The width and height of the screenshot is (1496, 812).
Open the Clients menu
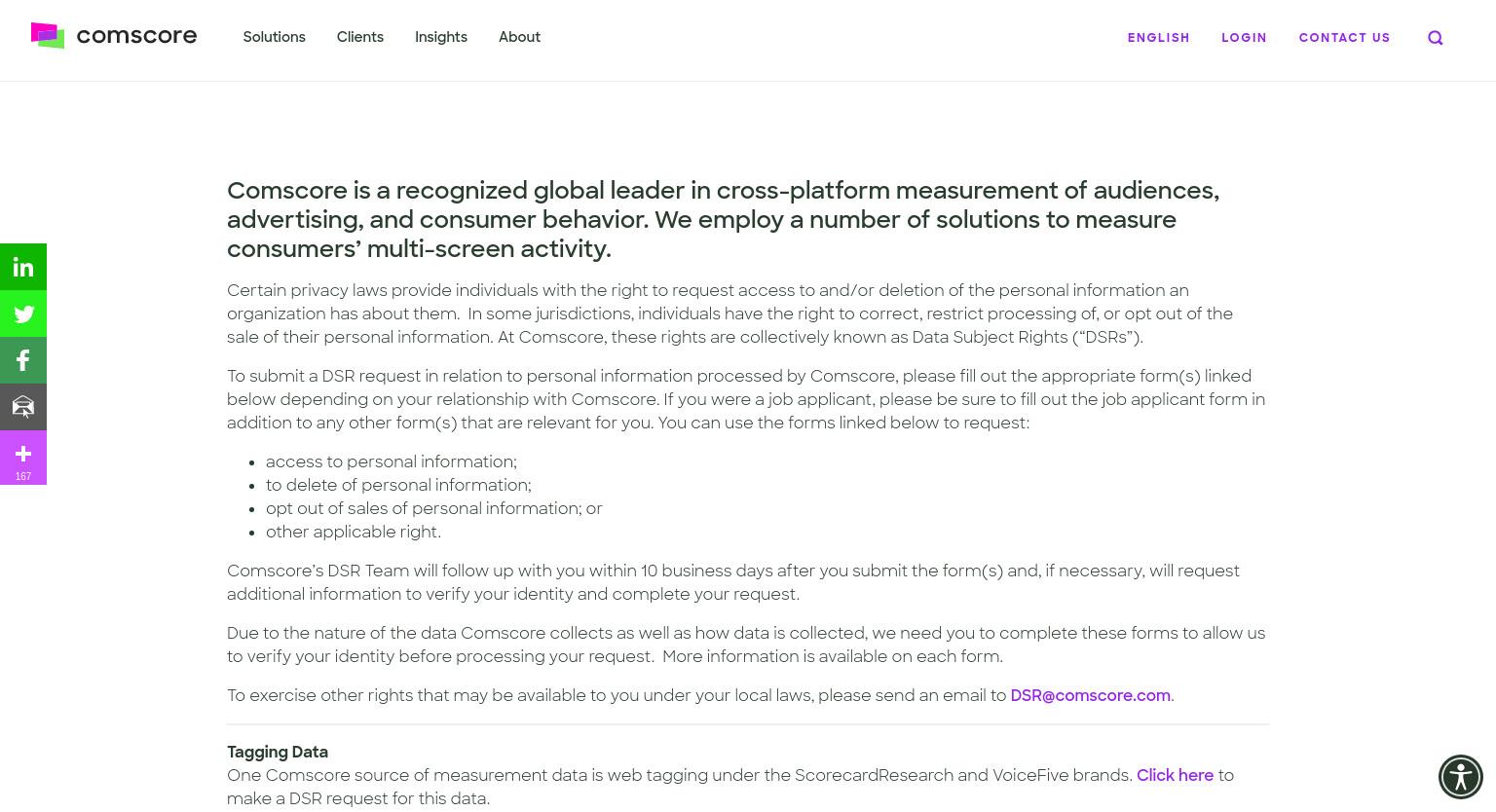360,37
